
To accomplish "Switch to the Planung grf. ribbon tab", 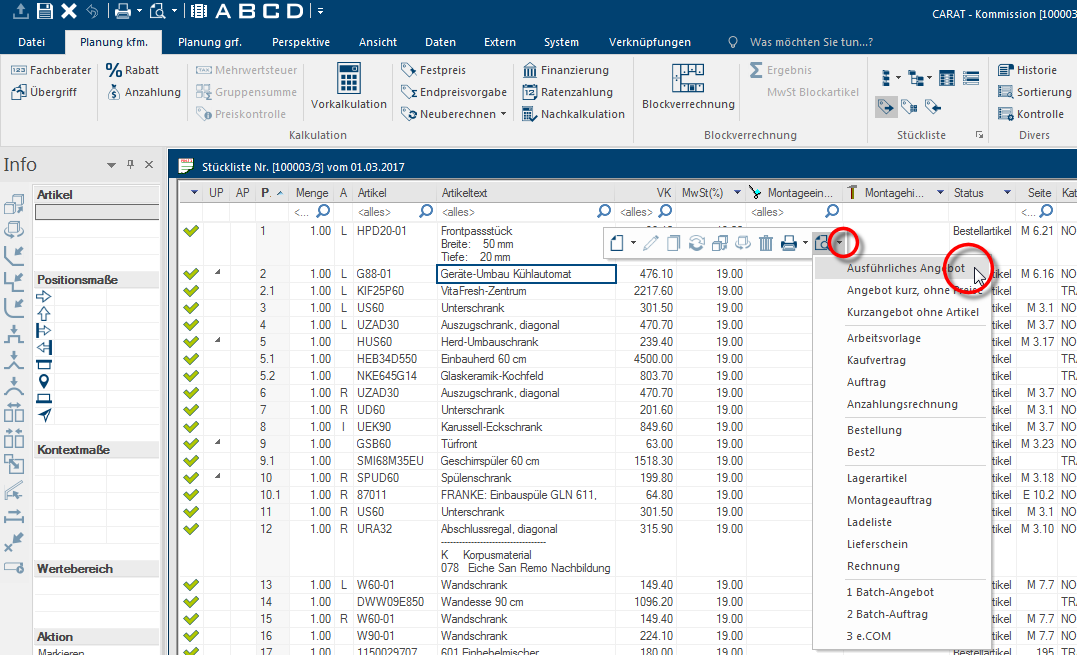I will 210,42.
